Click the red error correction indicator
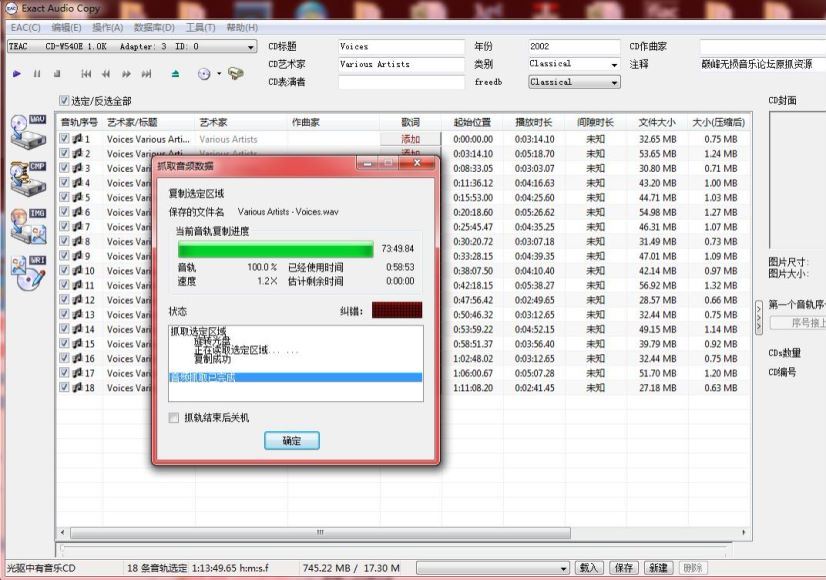 [x=397, y=310]
